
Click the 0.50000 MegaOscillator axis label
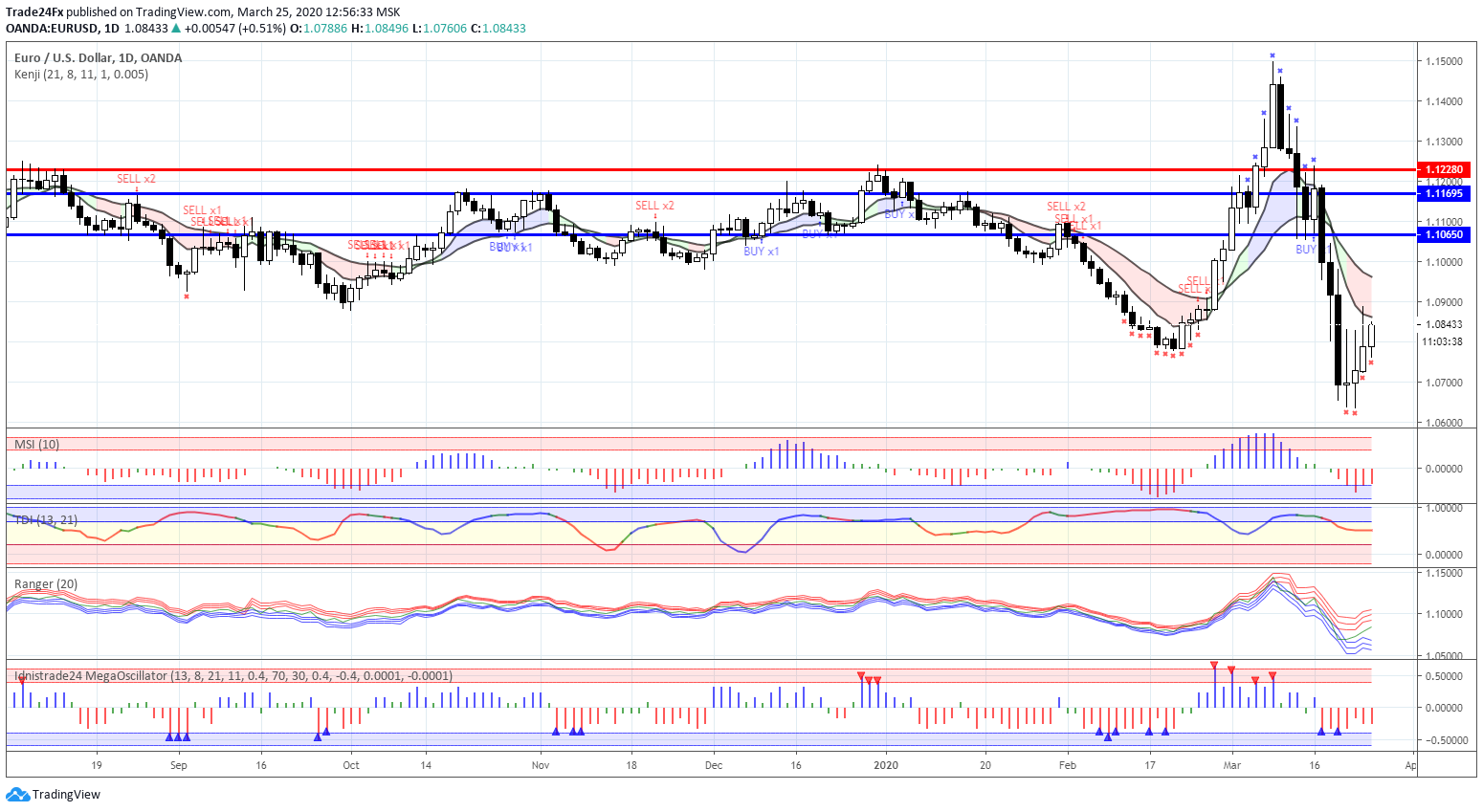click(1444, 676)
